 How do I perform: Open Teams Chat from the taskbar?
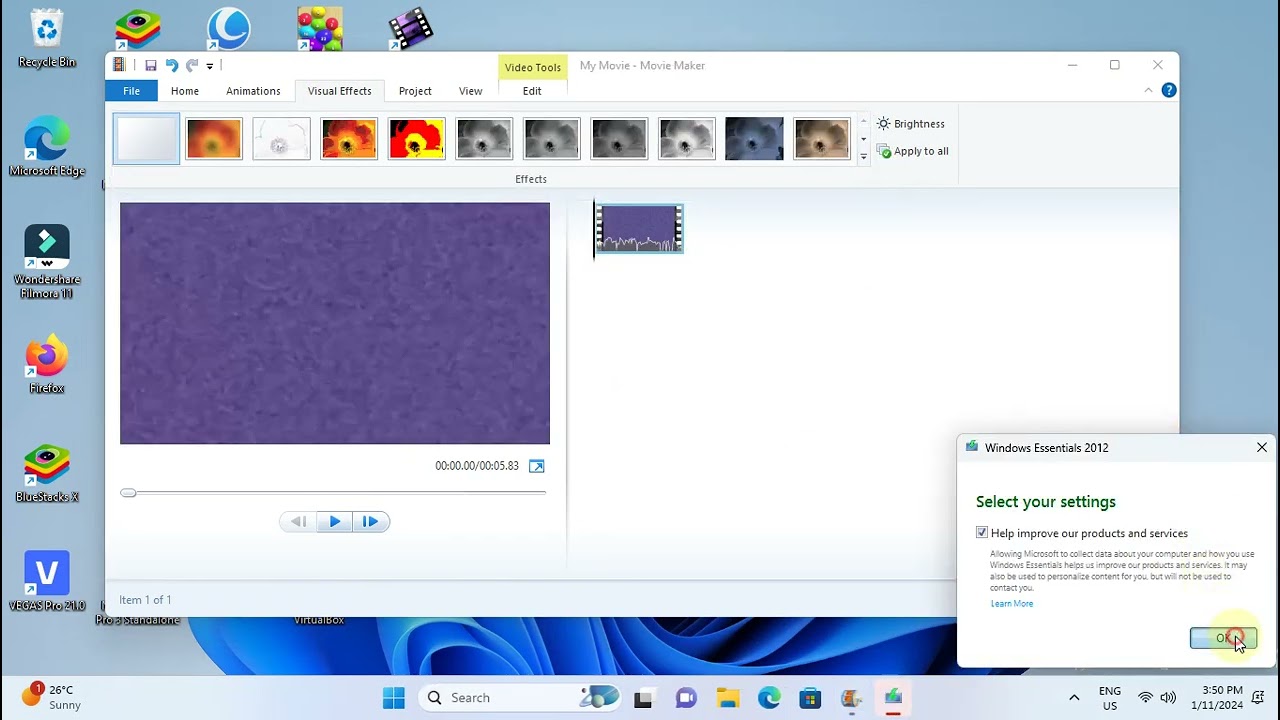click(686, 698)
